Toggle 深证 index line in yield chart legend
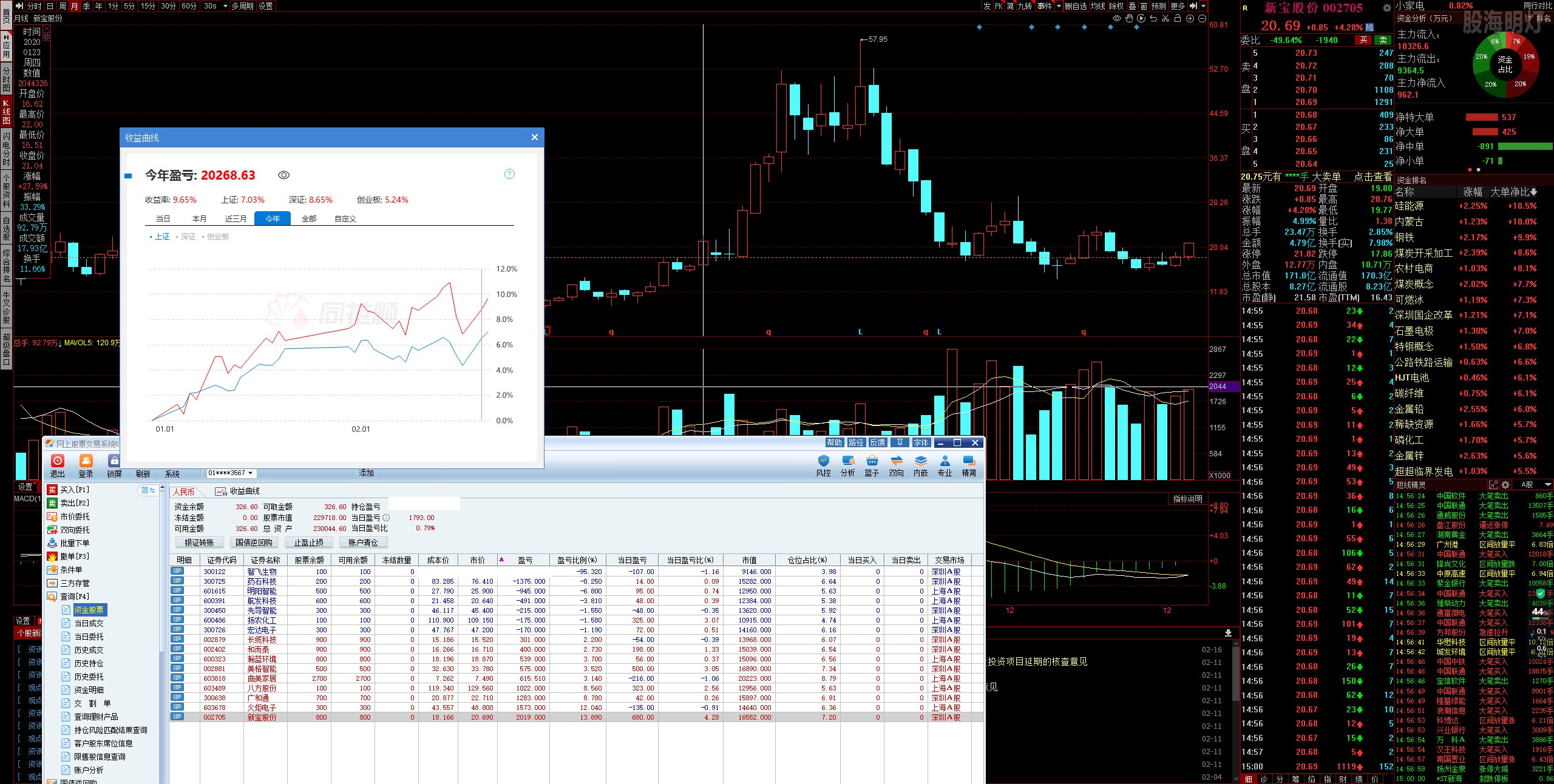The image size is (1554, 784). coord(186,237)
